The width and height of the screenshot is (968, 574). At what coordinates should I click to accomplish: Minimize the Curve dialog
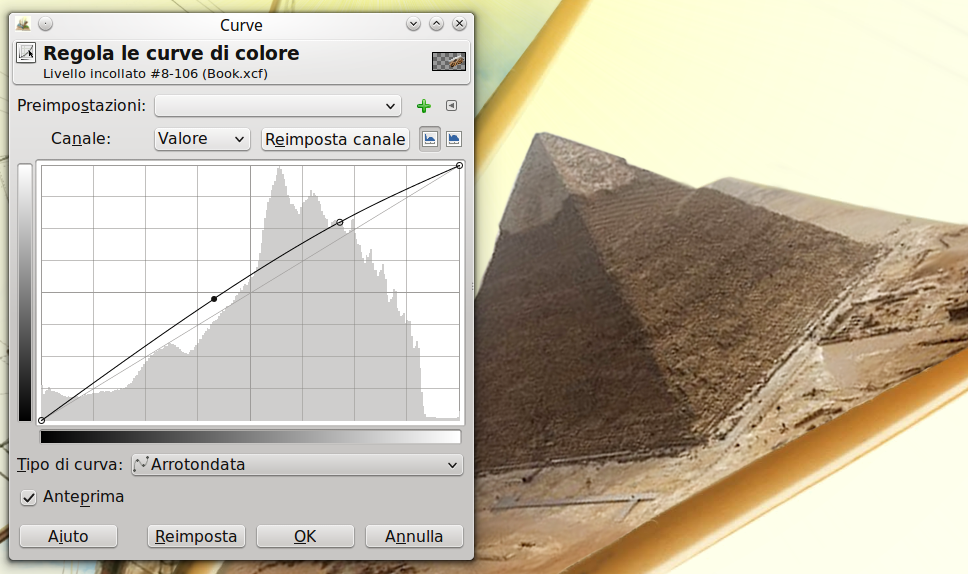(x=414, y=24)
